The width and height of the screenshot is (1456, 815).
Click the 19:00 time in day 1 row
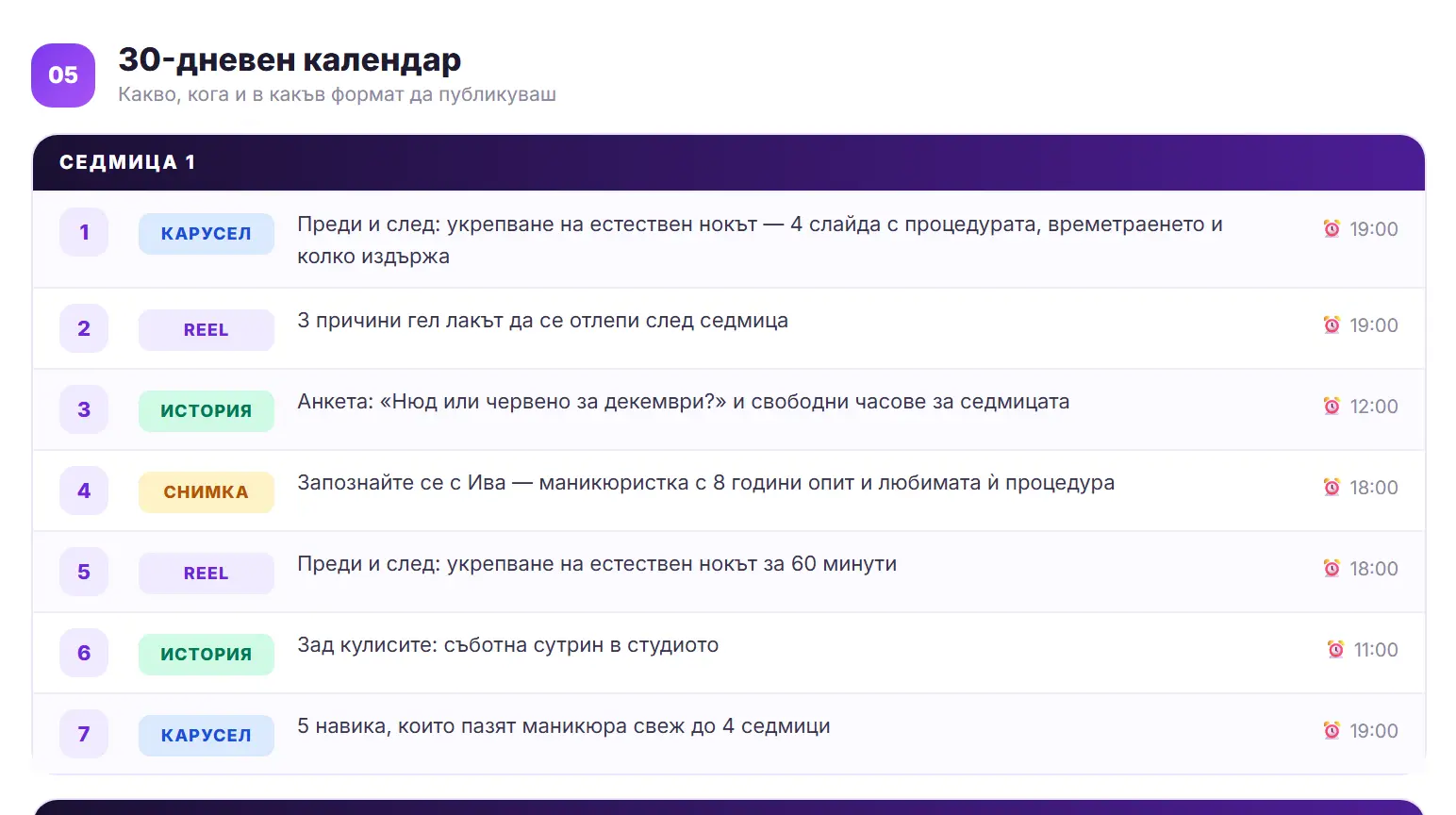(1374, 229)
